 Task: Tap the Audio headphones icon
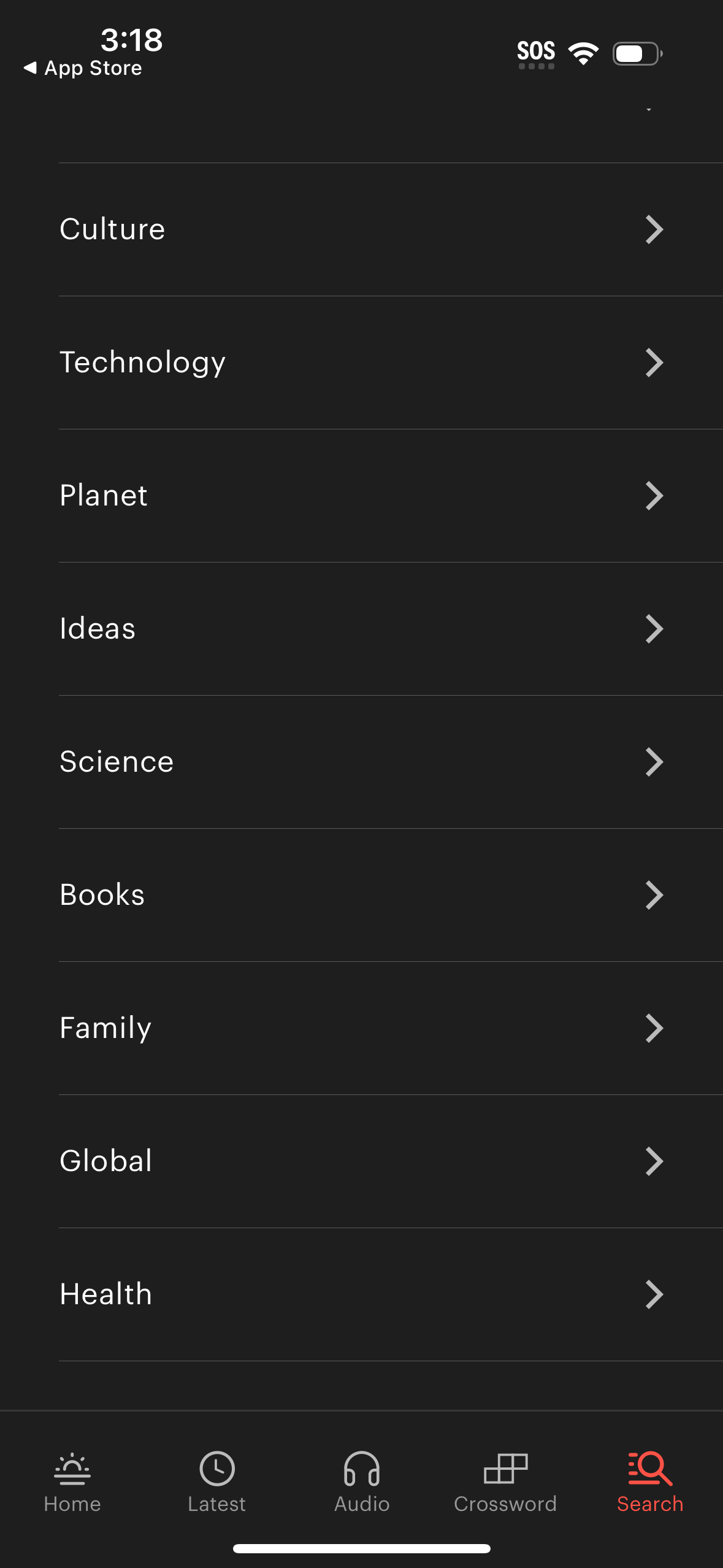362,1469
